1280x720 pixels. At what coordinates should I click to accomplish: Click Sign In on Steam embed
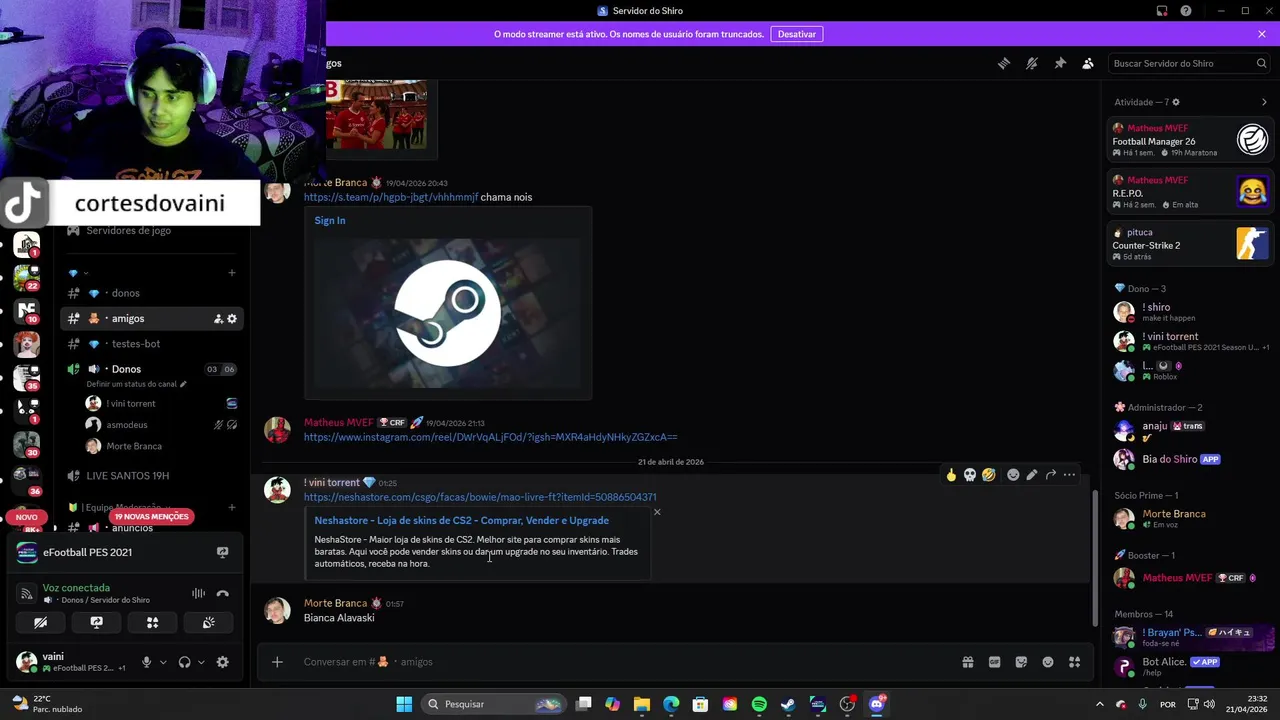(330, 220)
